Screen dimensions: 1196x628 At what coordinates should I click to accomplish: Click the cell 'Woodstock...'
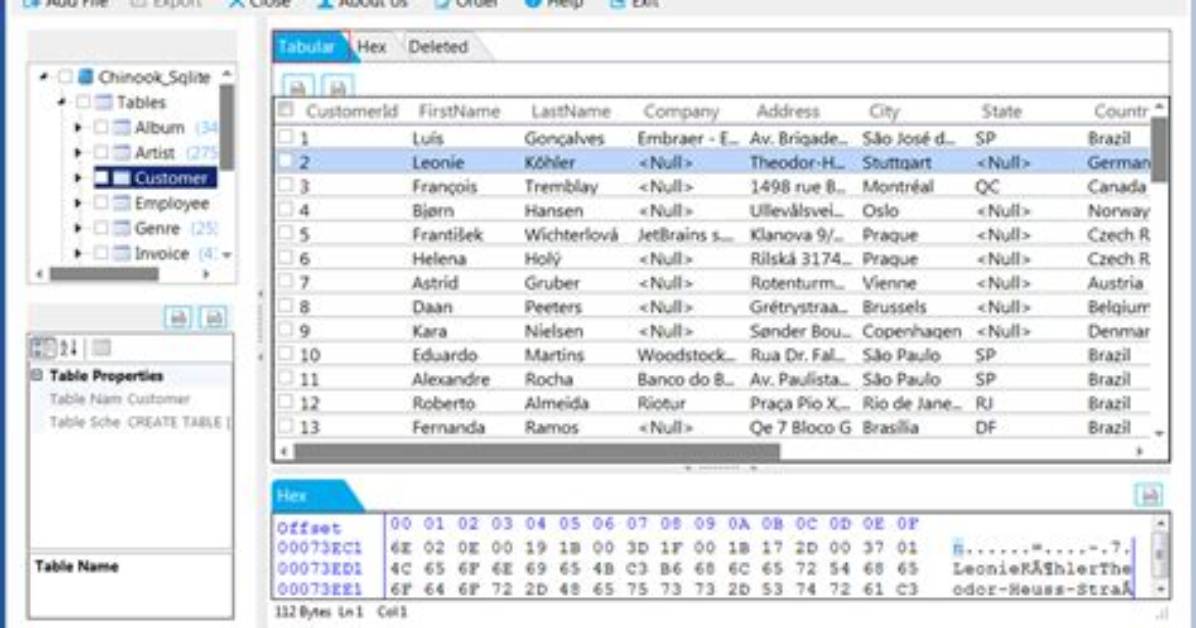pyautogui.click(x=686, y=355)
